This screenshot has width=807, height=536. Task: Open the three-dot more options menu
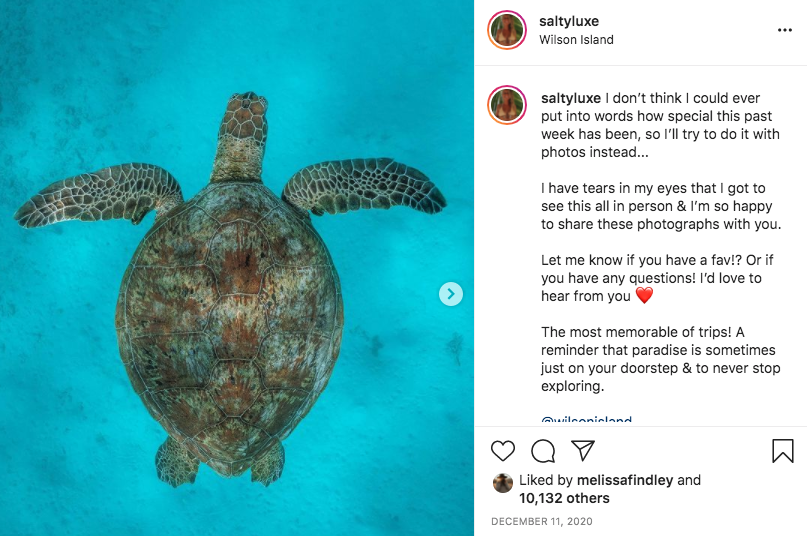784,30
